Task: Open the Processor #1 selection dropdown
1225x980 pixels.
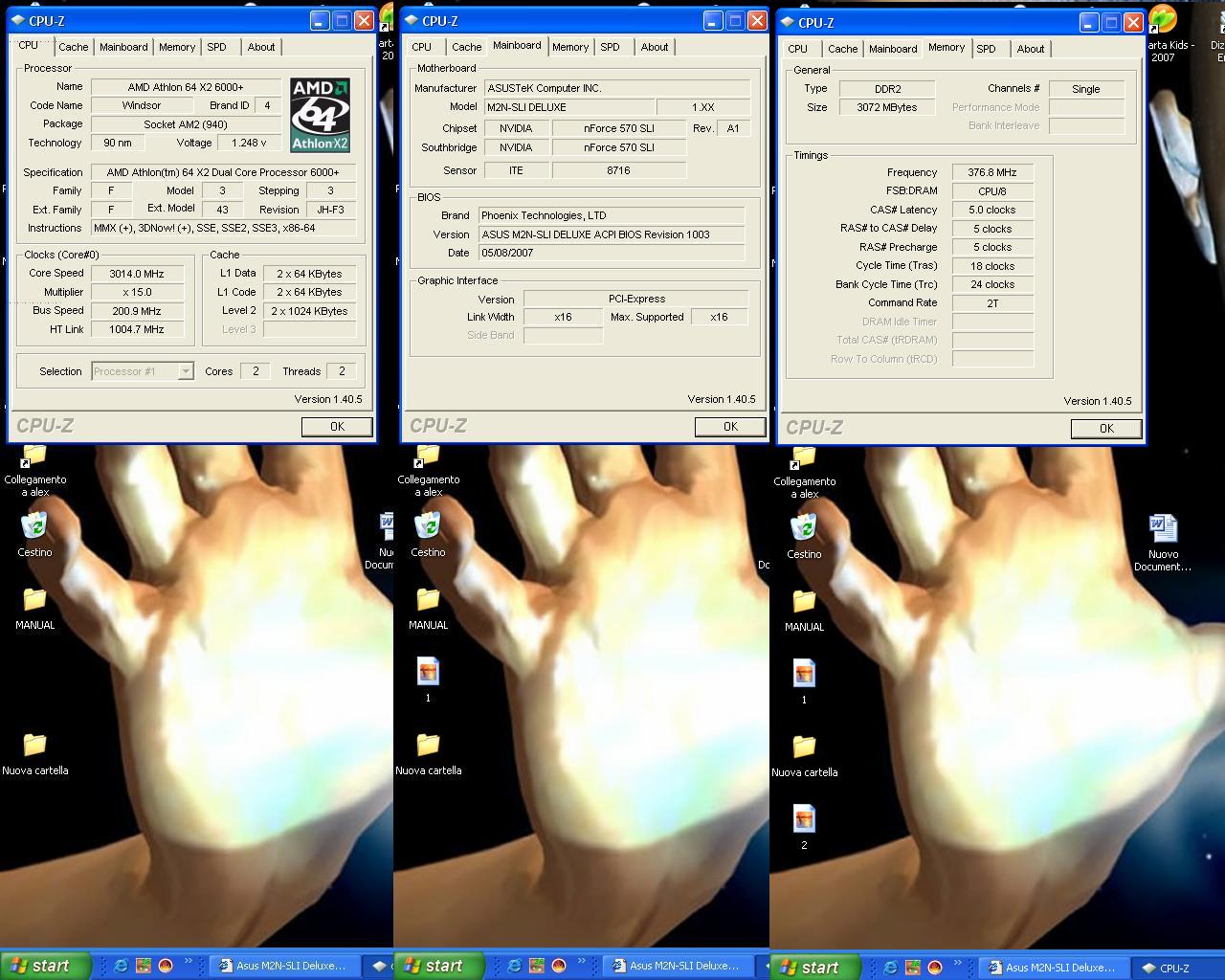Action: 186,371
